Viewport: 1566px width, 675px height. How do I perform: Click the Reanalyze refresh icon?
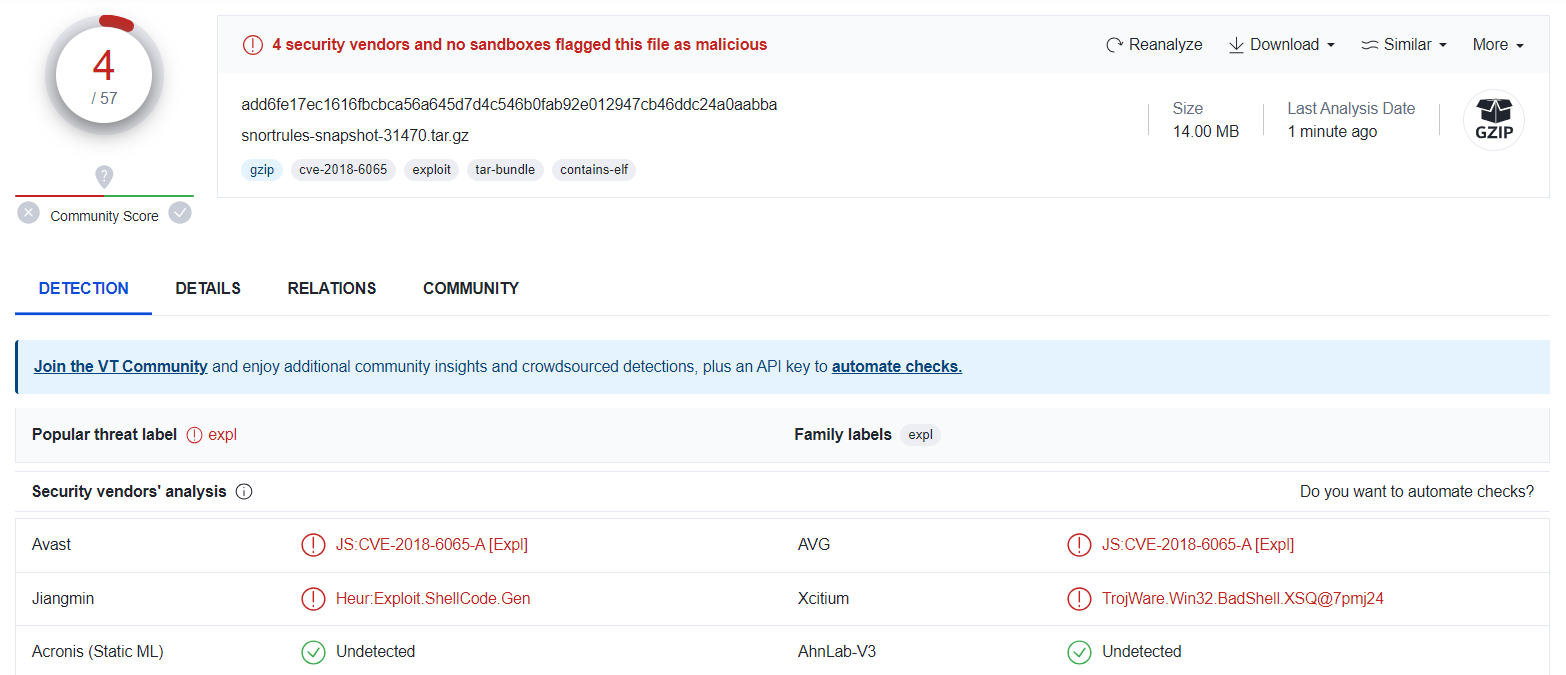pos(1114,45)
